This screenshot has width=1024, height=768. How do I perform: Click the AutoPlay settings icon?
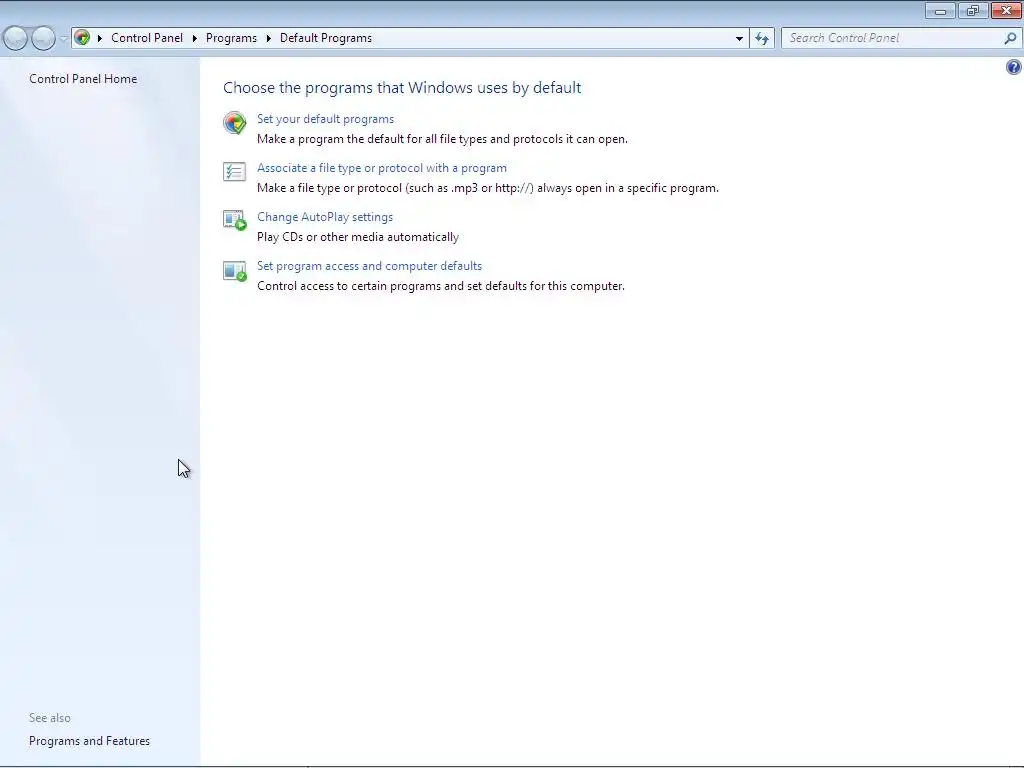click(x=234, y=220)
